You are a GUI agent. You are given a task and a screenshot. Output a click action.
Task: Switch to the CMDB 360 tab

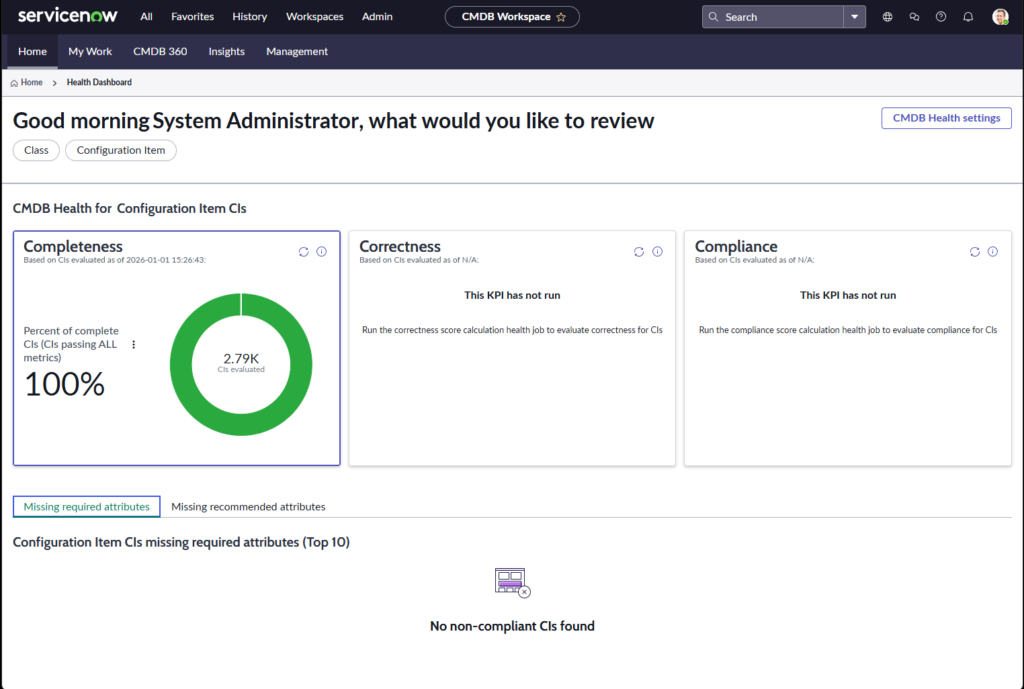pos(160,51)
